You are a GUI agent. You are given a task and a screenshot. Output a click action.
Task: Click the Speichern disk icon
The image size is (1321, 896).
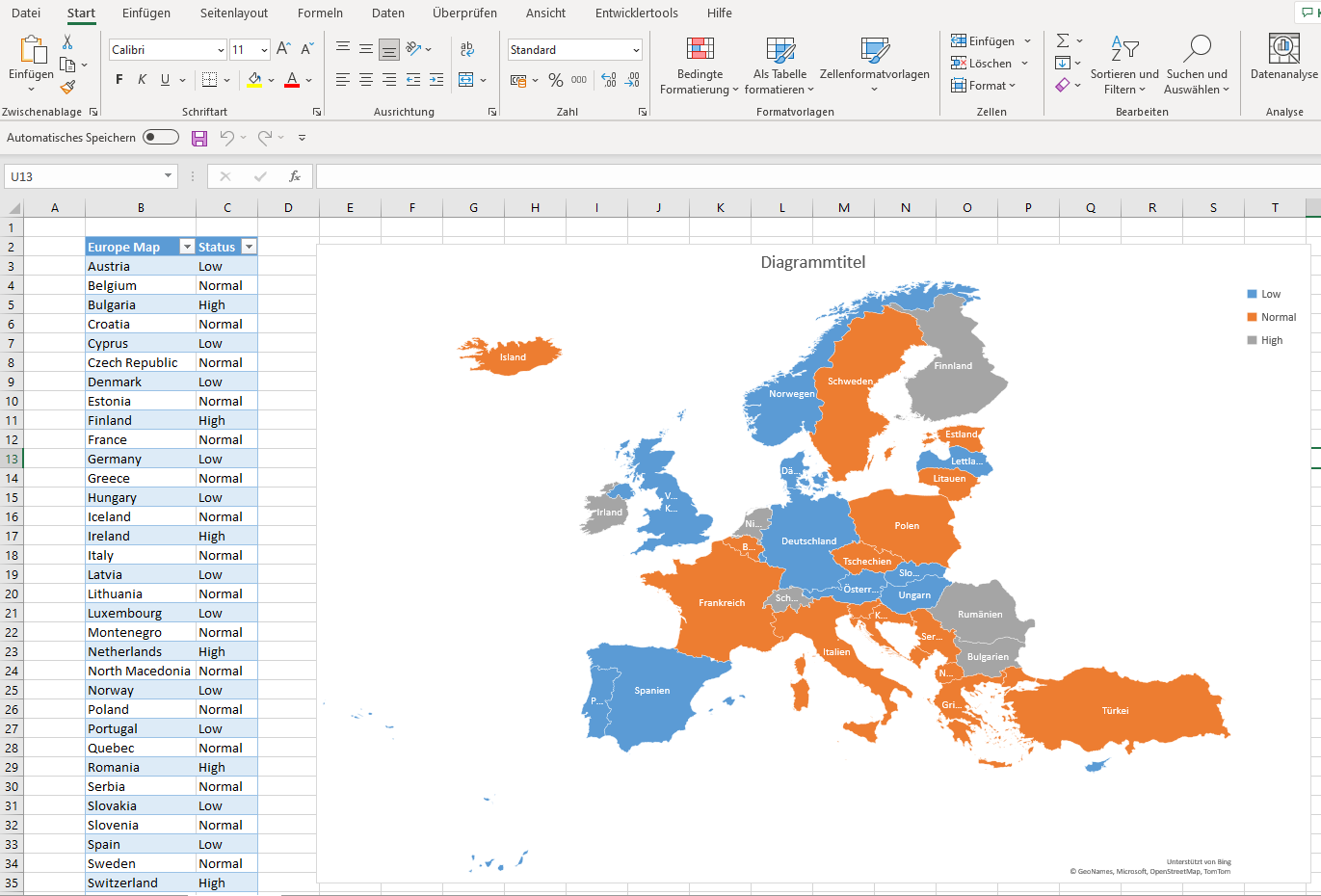point(199,137)
